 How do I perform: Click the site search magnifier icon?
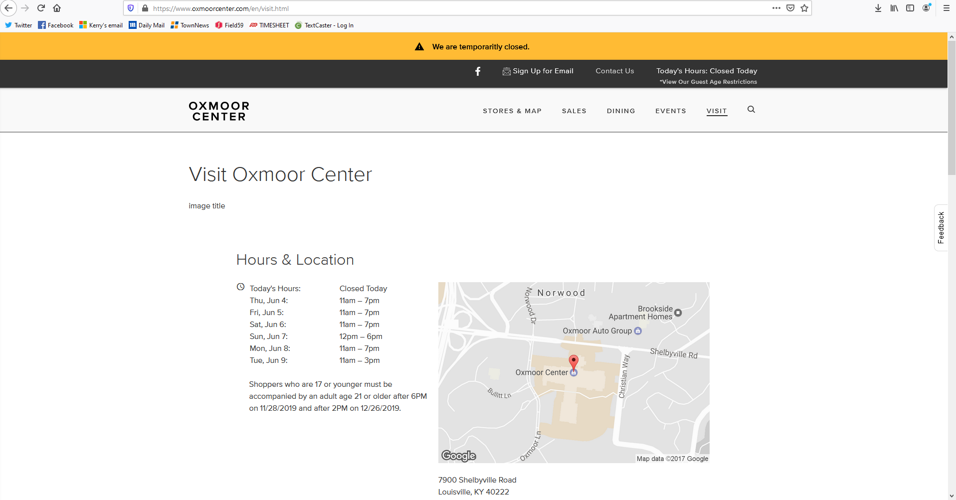click(x=751, y=110)
